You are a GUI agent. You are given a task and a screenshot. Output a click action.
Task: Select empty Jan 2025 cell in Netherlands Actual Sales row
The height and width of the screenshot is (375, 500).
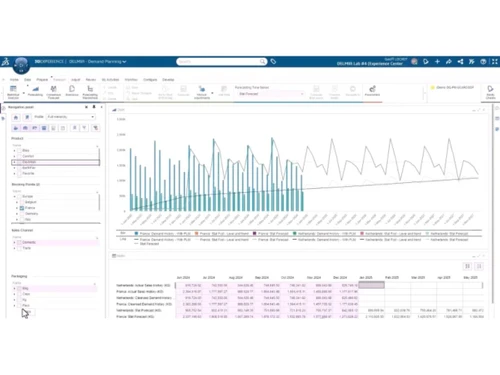(x=371, y=285)
